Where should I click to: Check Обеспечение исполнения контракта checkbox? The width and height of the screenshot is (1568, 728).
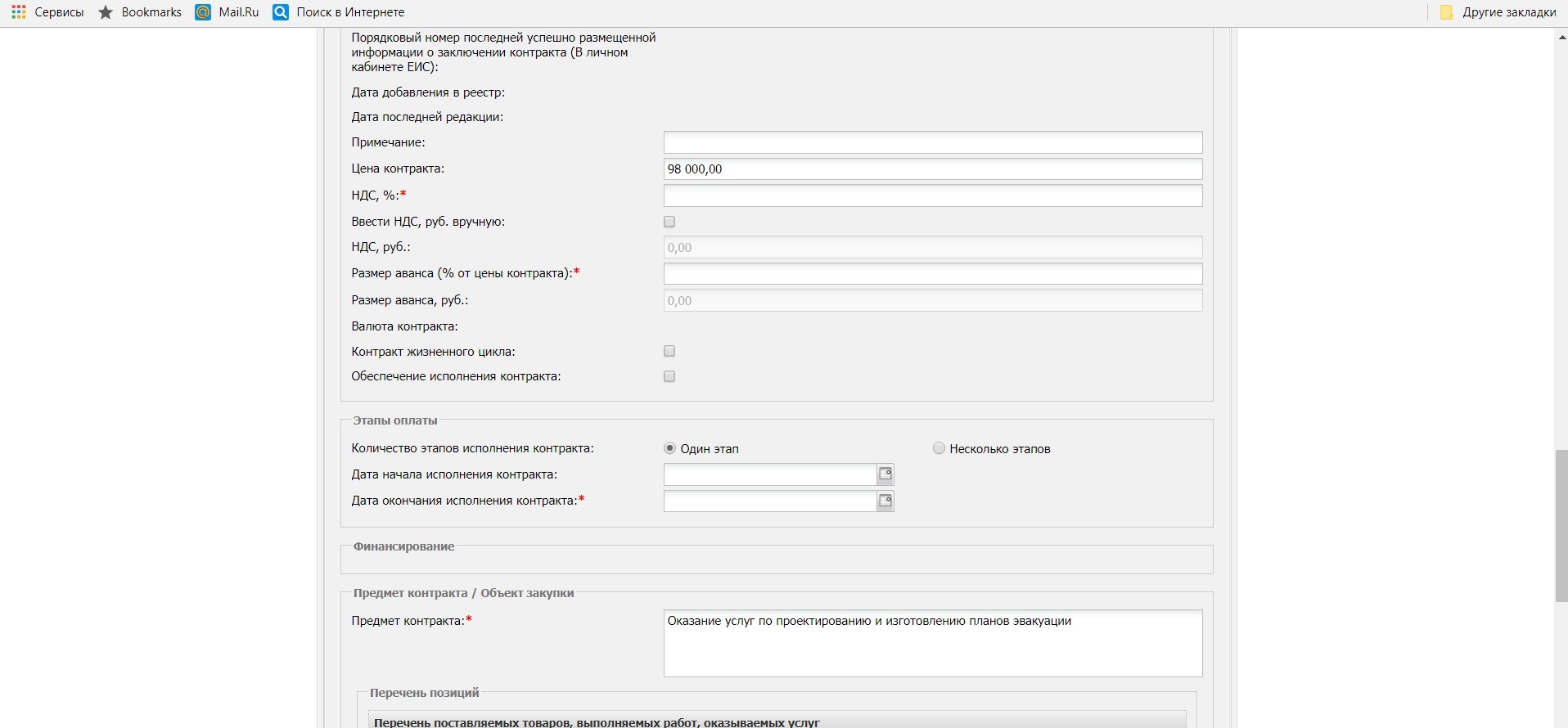(x=669, y=376)
